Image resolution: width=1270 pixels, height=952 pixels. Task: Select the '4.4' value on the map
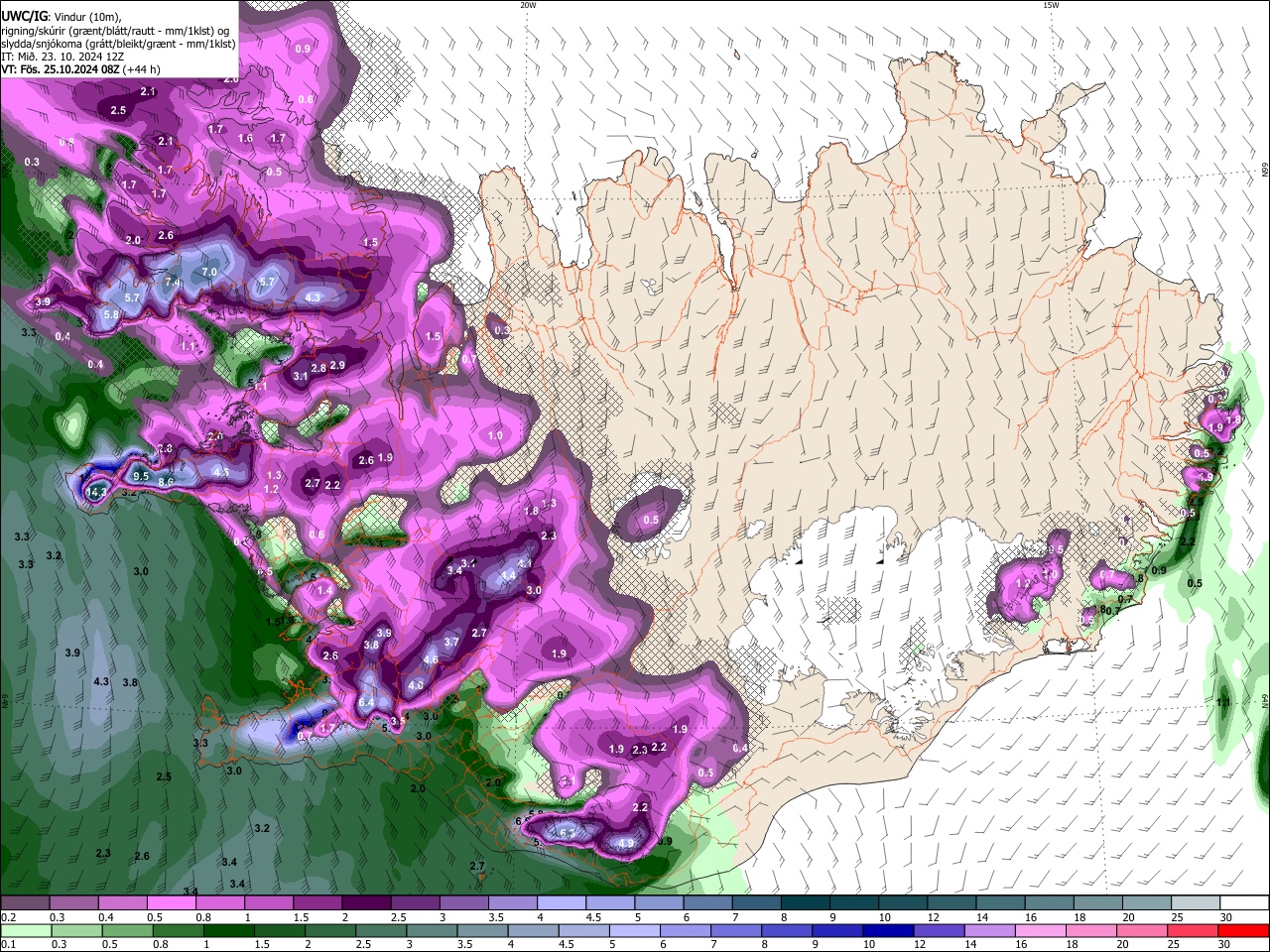(x=509, y=575)
